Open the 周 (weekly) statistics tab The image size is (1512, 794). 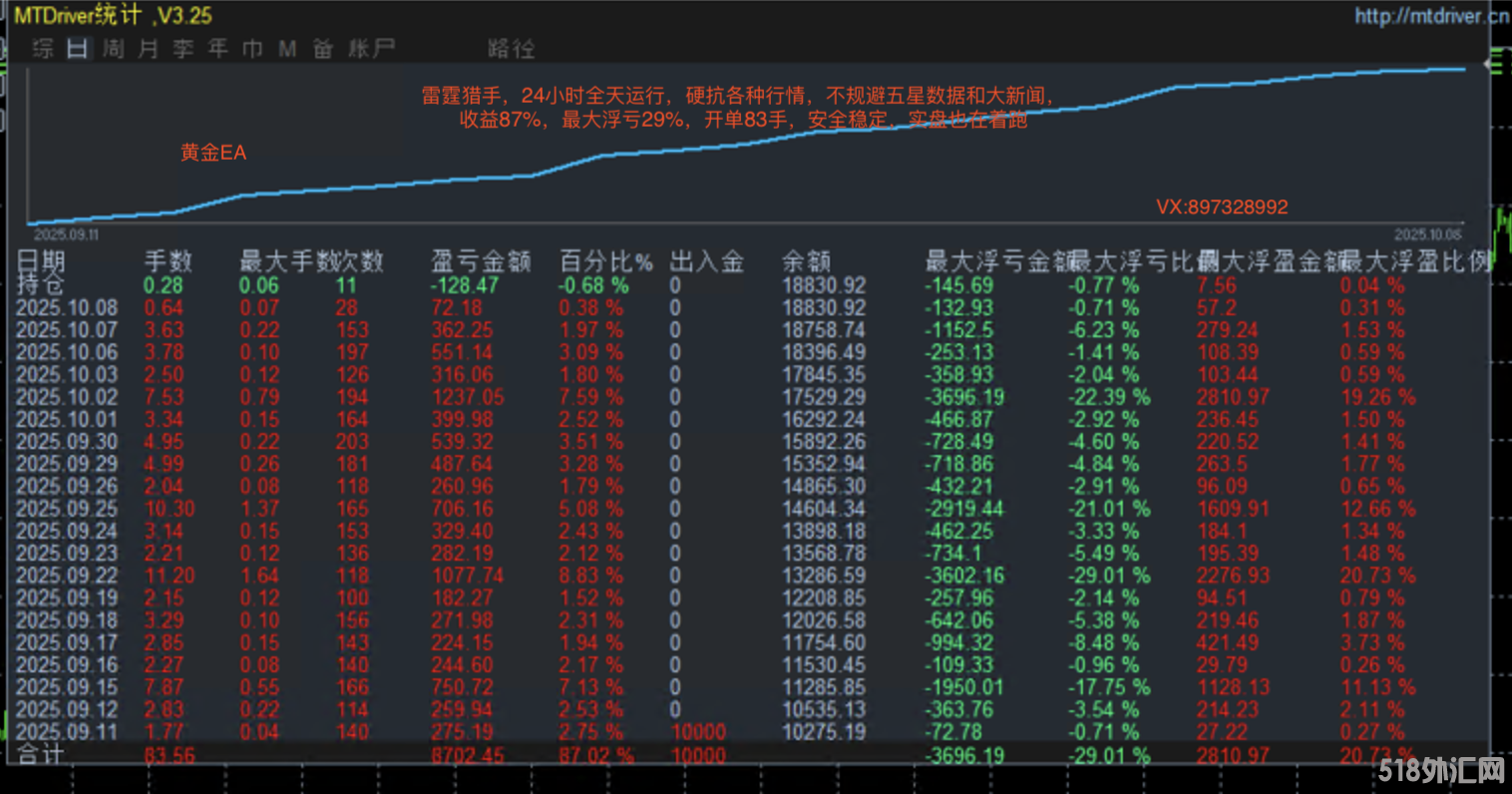[114, 49]
